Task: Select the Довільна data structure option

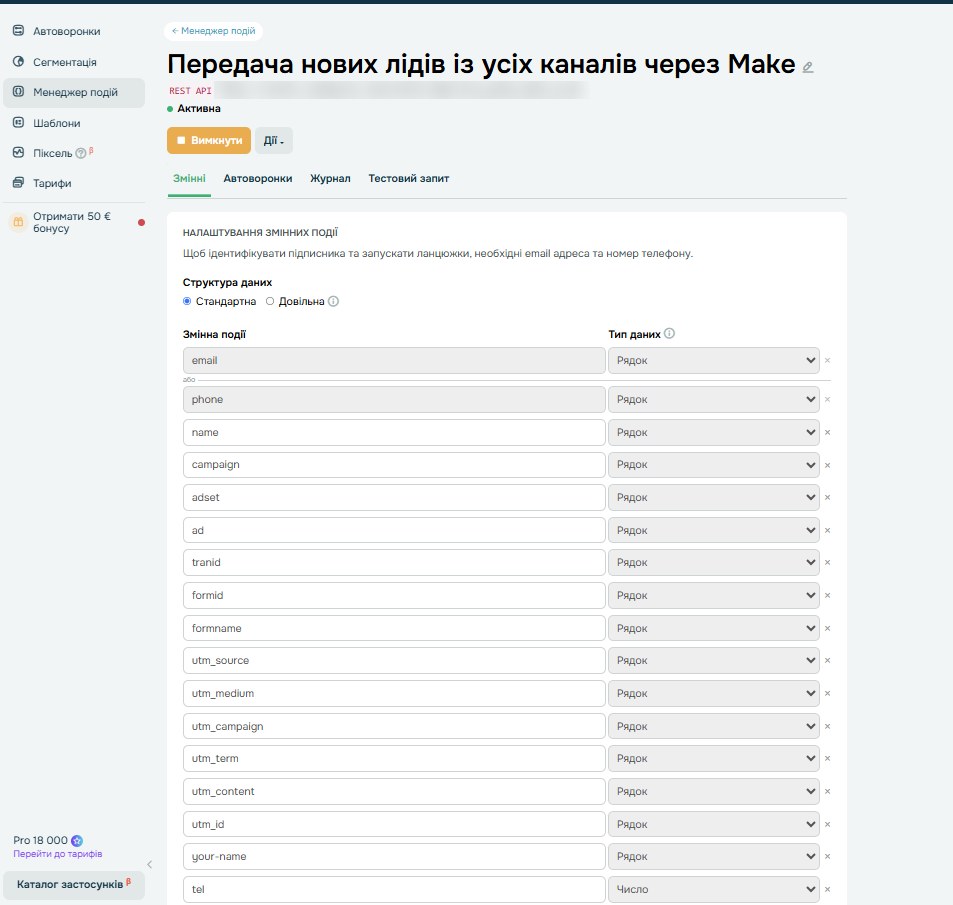Action: [x=270, y=301]
